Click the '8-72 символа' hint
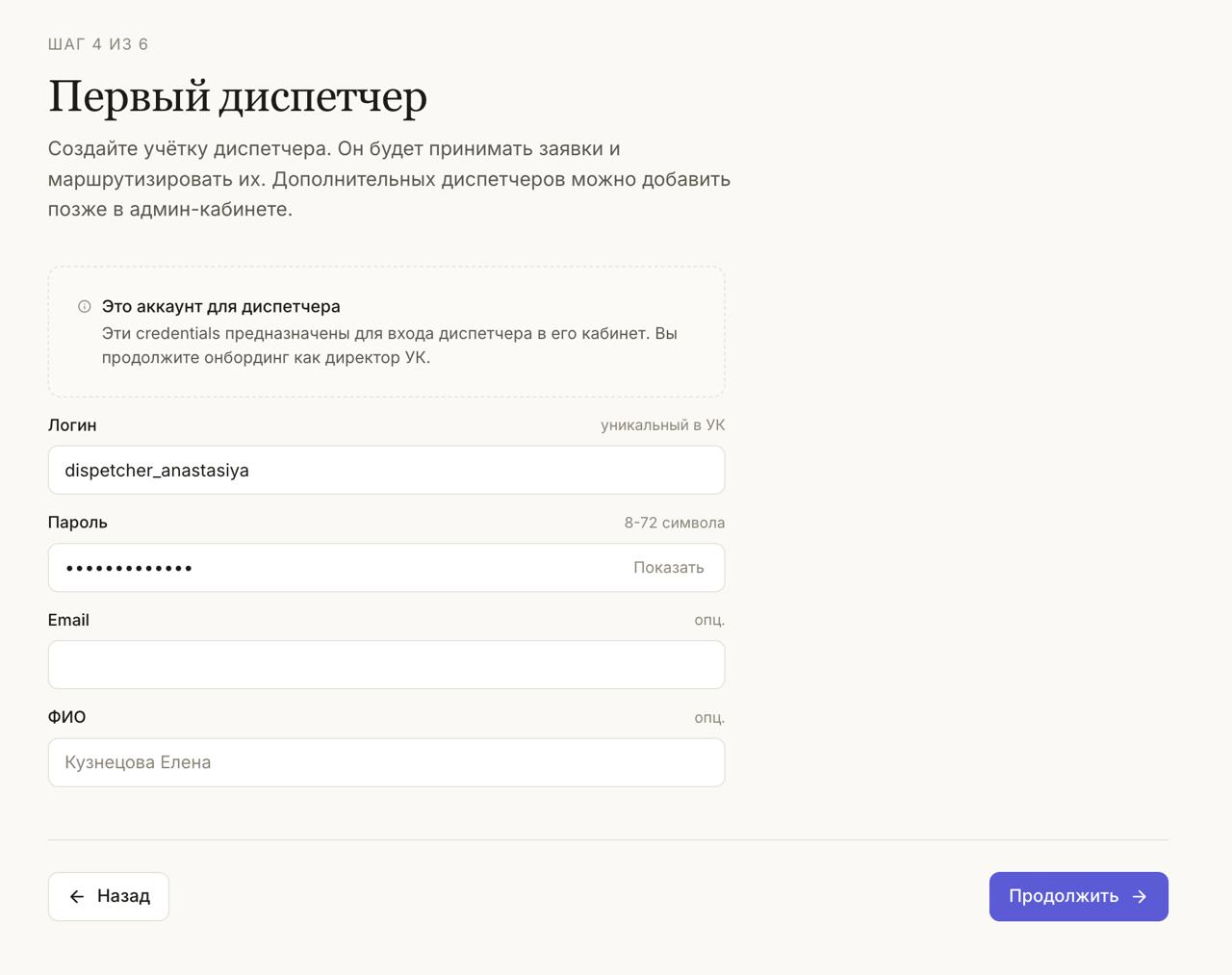Viewport: 1232px width, 975px height. [675, 523]
